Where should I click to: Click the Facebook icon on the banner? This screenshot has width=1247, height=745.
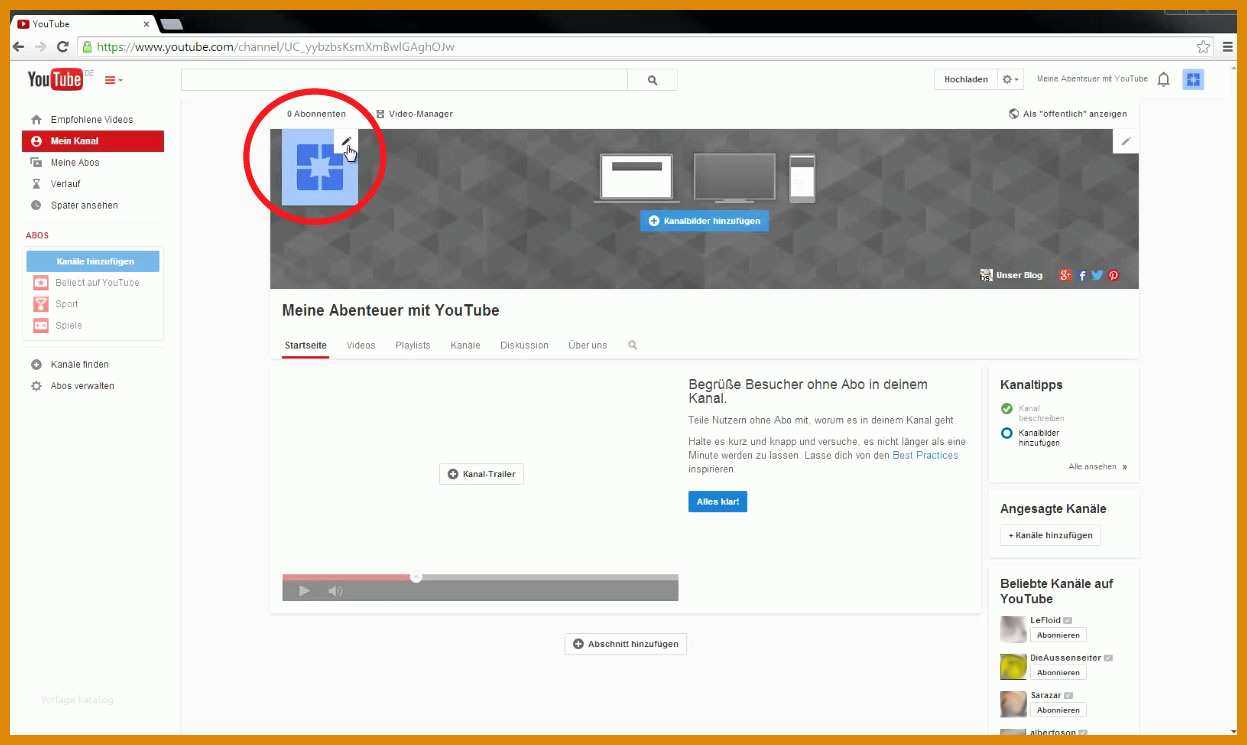1082,275
